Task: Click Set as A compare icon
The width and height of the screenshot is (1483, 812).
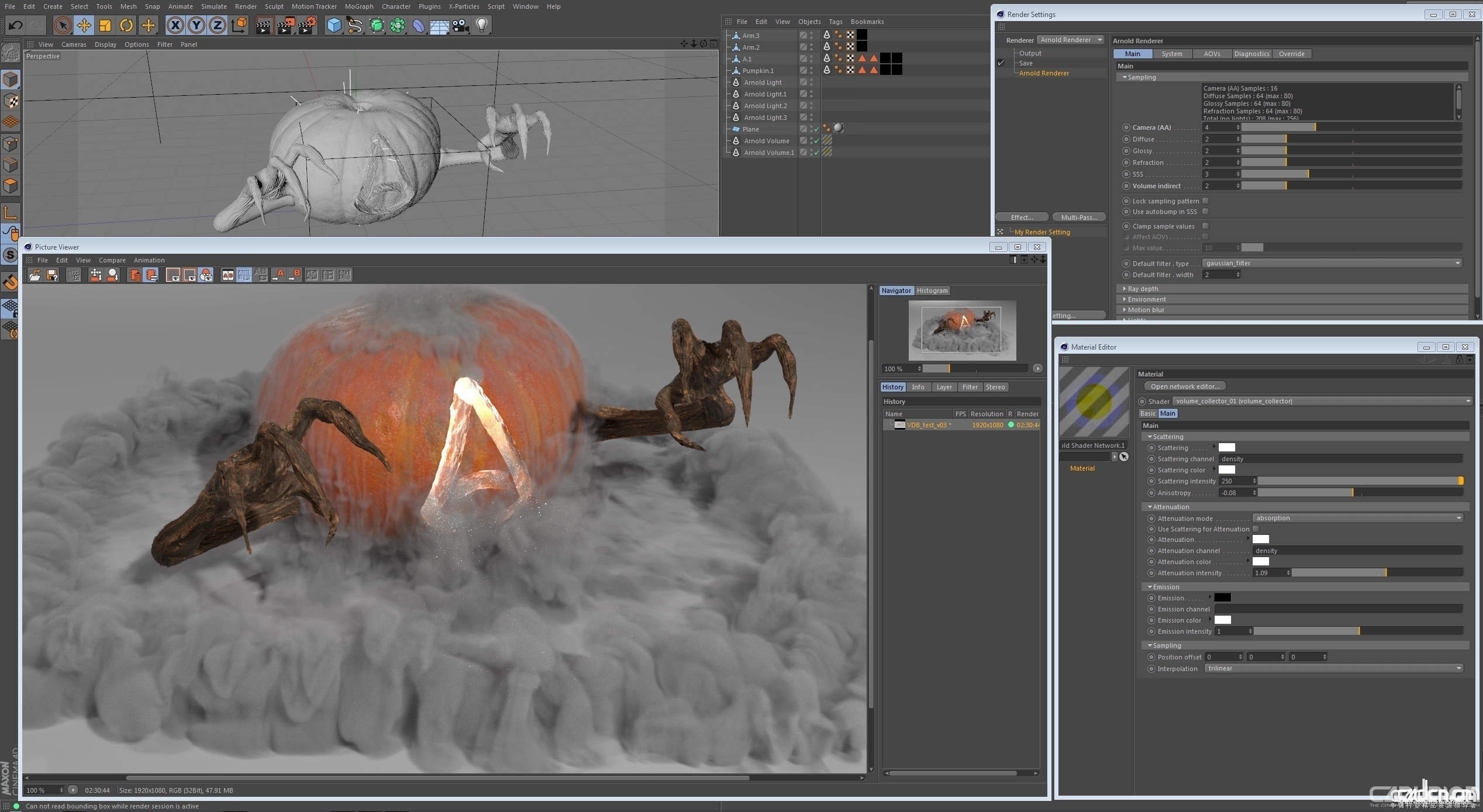Action: point(278,275)
